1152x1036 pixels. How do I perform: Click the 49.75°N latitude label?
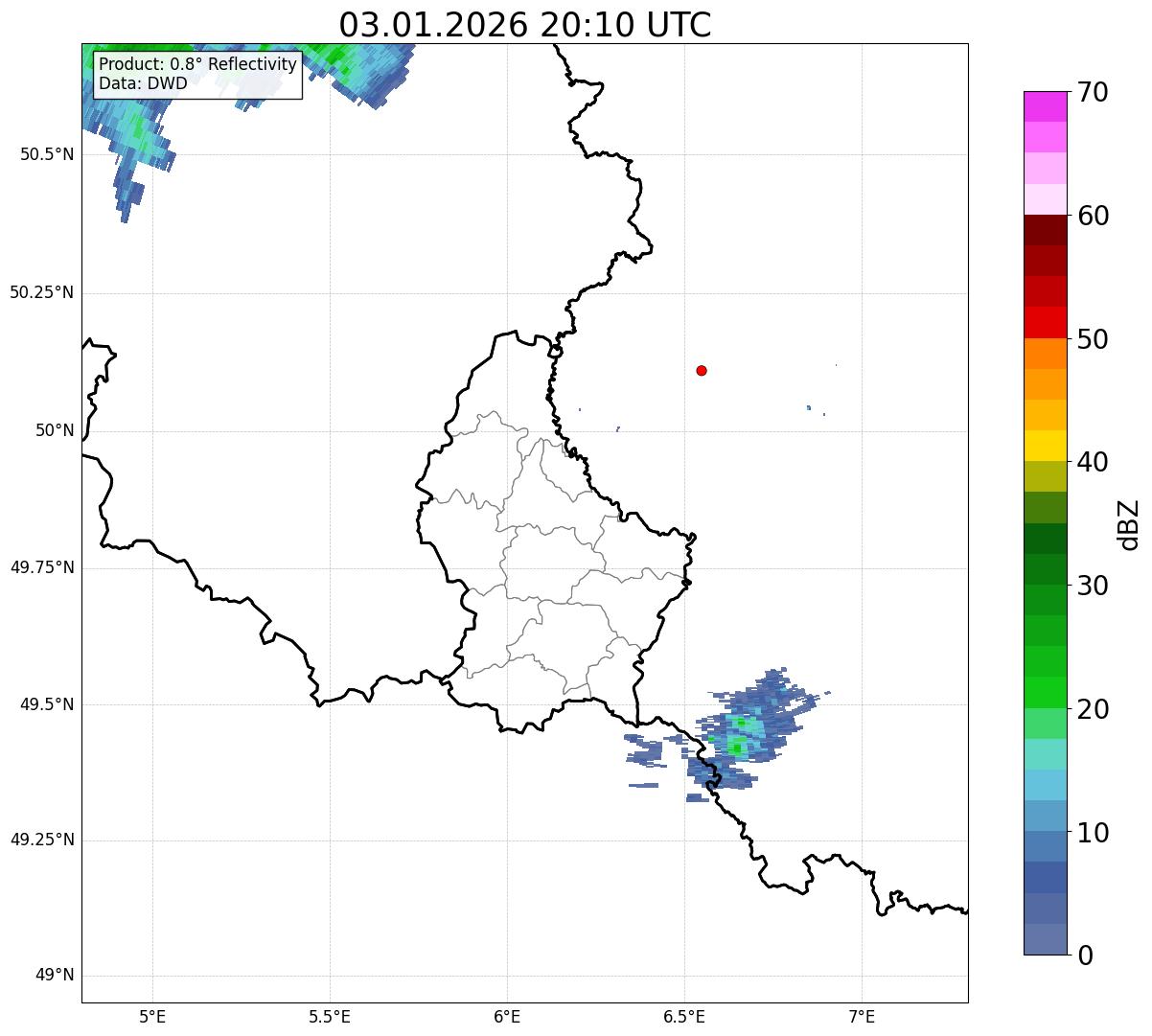click(x=42, y=567)
